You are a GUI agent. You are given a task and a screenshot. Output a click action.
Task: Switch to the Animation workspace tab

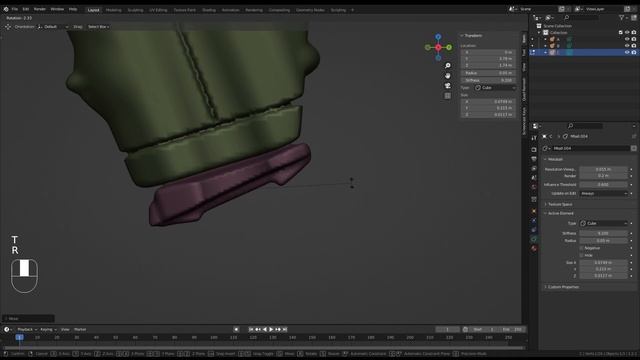[230, 10]
